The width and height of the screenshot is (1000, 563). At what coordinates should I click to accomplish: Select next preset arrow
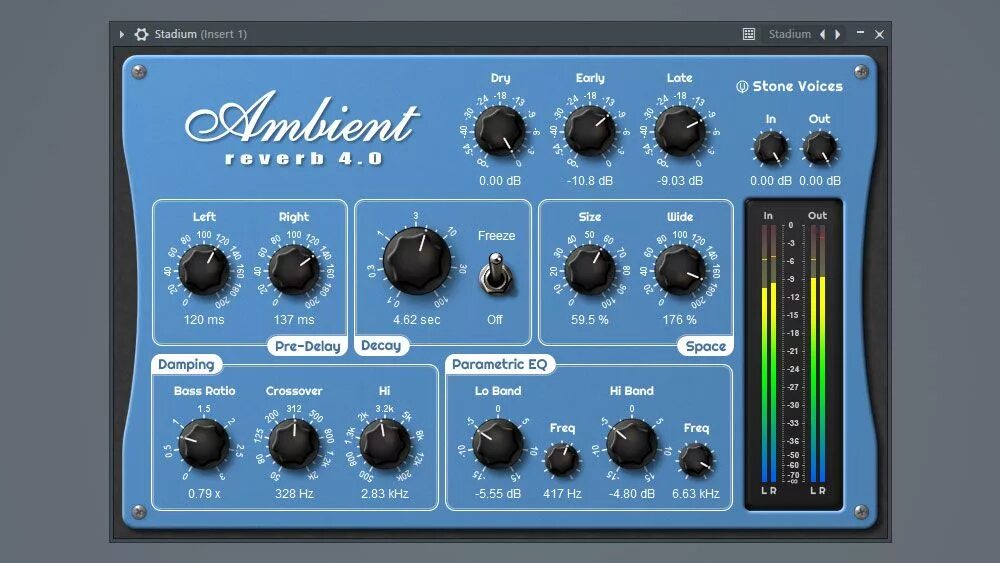[837, 34]
